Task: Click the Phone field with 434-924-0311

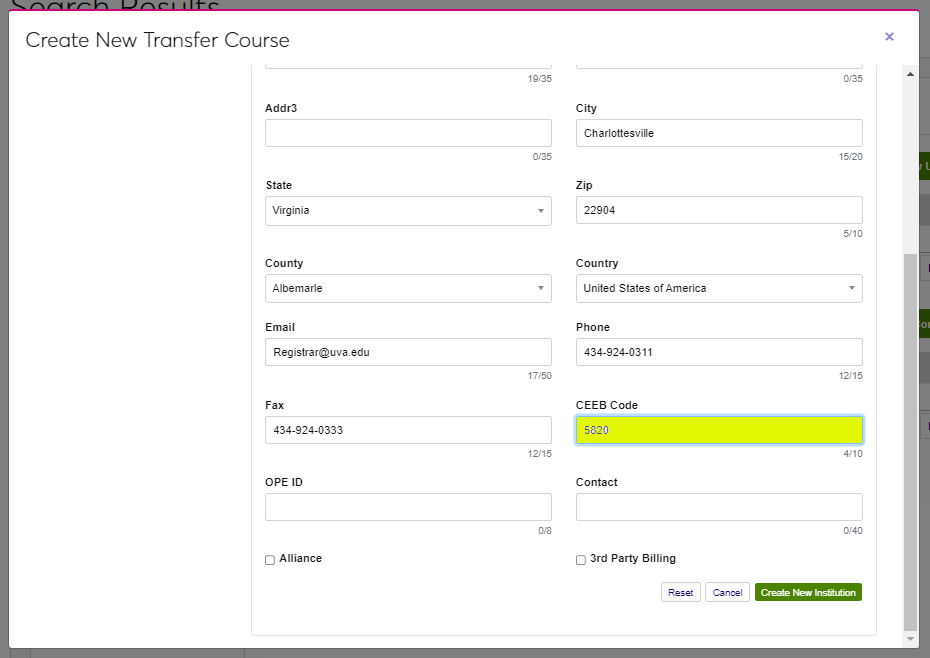Action: pos(719,352)
